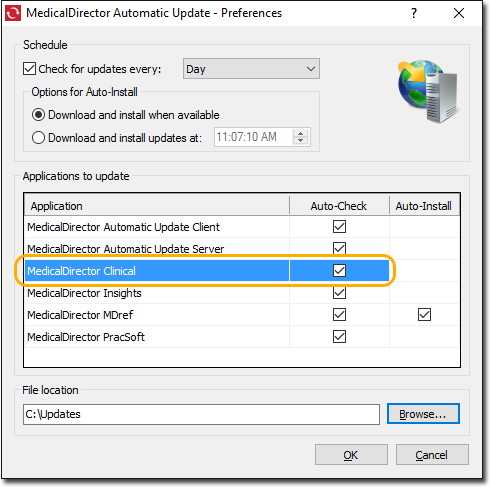
Task: Click the question mark help icon
Action: (x=414, y=13)
